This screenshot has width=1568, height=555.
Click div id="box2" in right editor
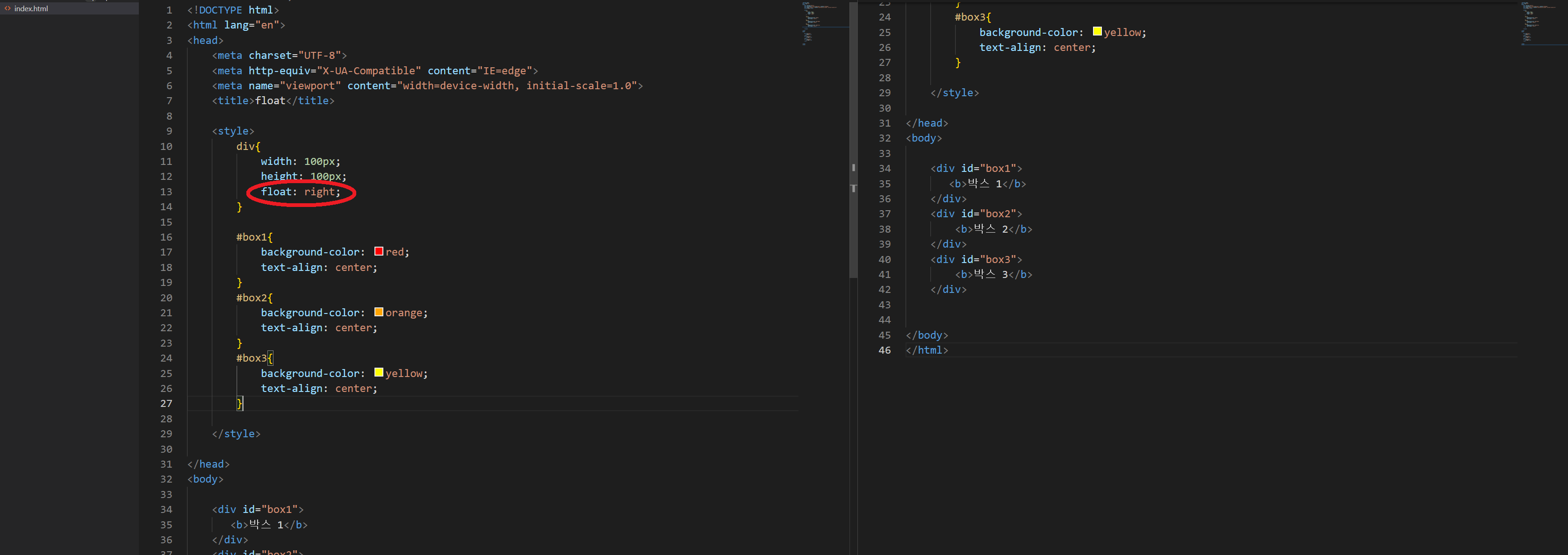(976, 213)
